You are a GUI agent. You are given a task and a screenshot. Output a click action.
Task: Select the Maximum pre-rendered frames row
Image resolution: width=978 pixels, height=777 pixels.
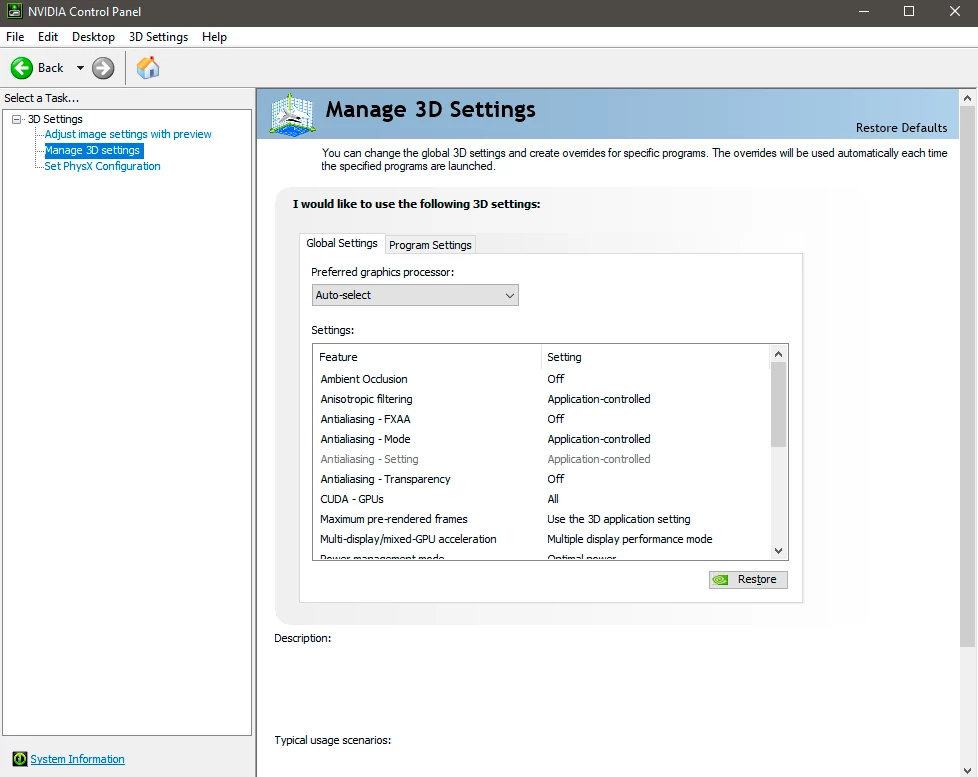point(541,519)
